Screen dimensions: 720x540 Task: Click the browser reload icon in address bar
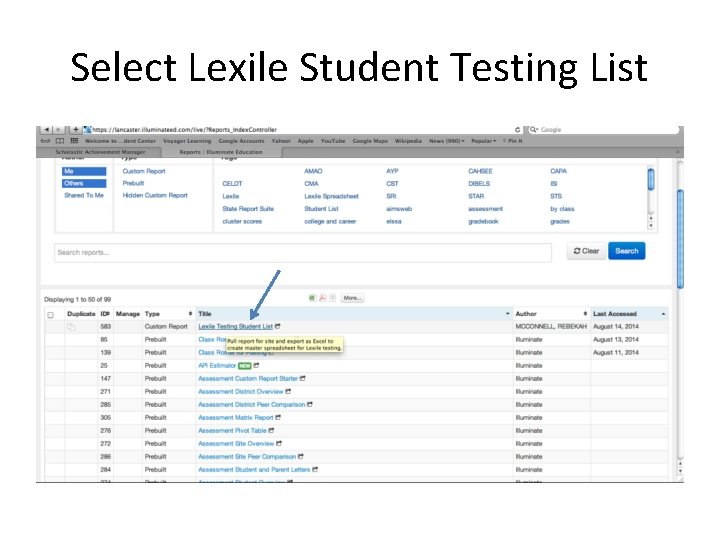[x=517, y=130]
